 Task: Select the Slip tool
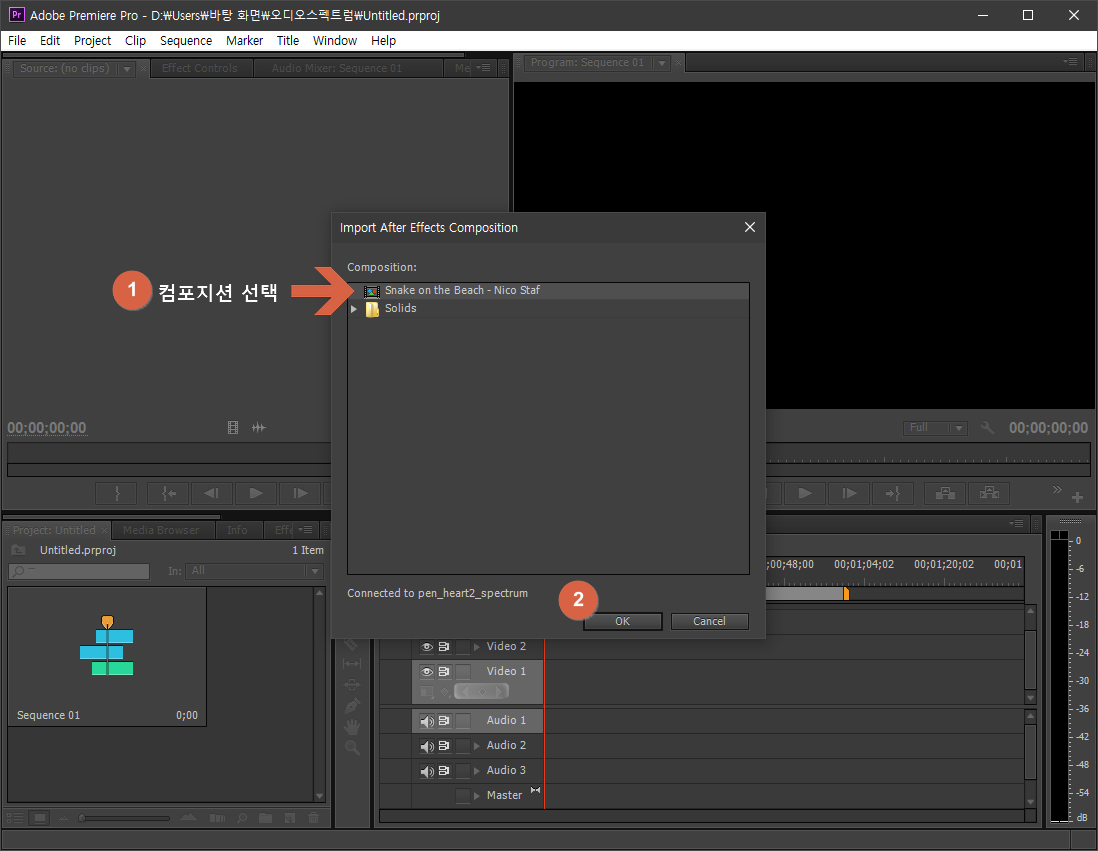(352, 663)
